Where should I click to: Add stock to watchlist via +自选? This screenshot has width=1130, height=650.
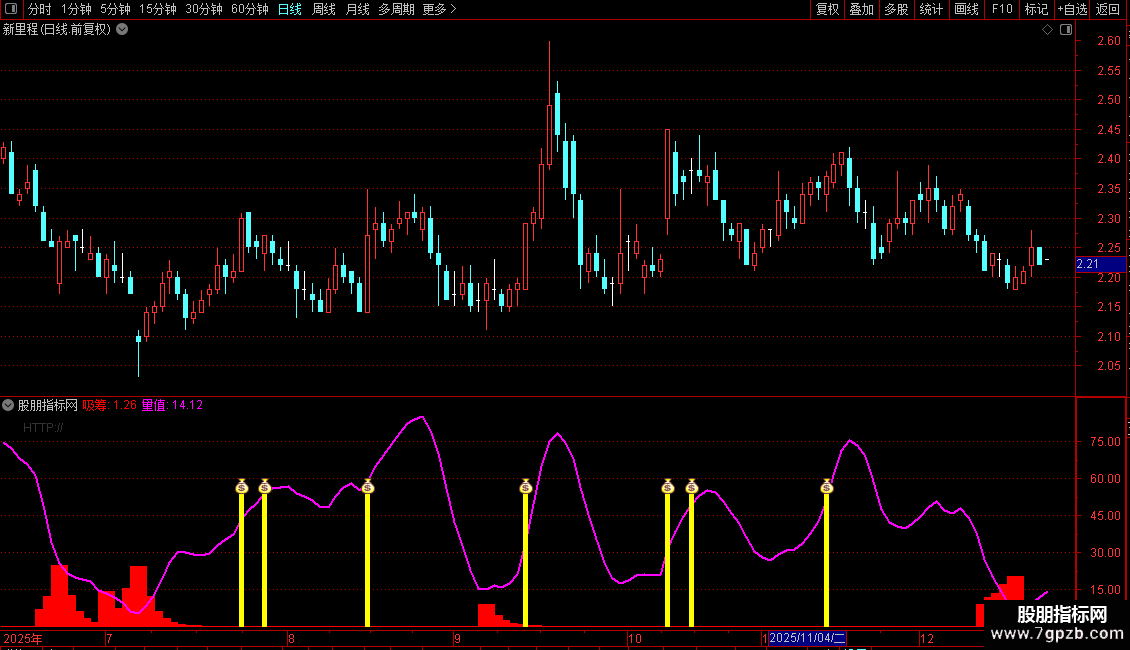(1072, 9)
